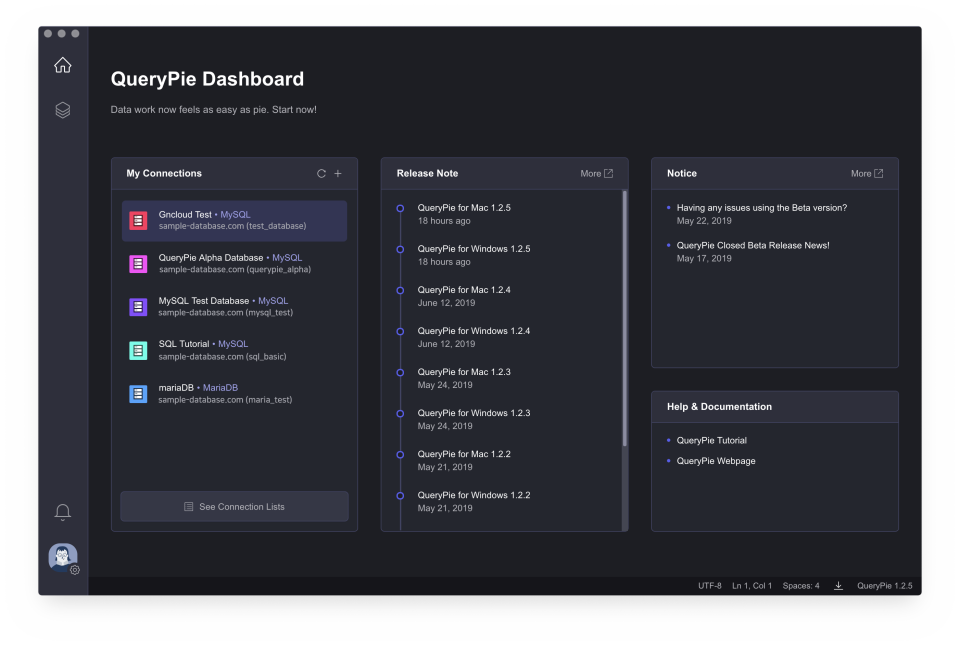Select the magenta QueryPie Alpha Database icon
Image resolution: width=960 pixels, height=646 pixels.
click(x=138, y=263)
